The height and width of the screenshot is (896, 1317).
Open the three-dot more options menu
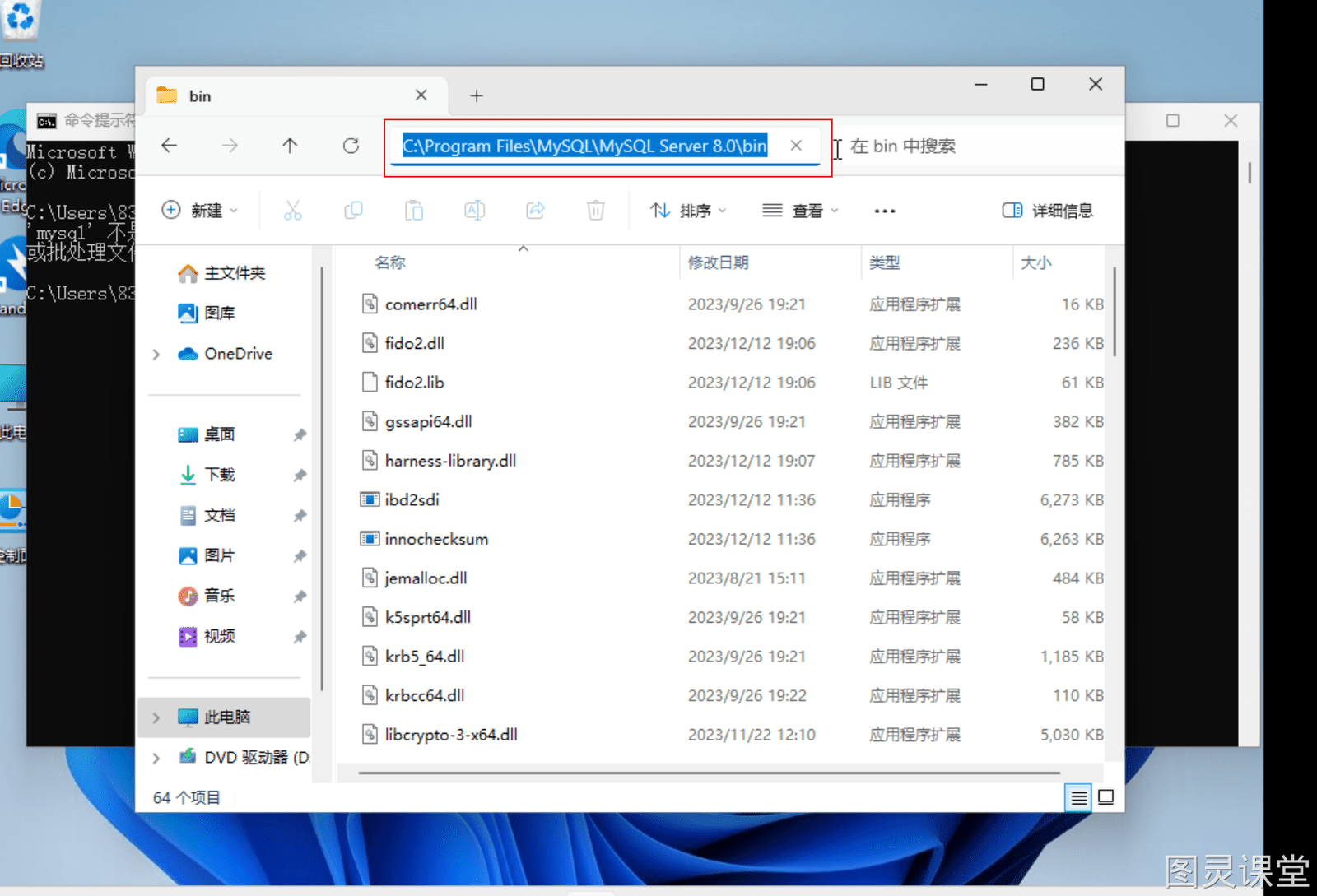885,211
